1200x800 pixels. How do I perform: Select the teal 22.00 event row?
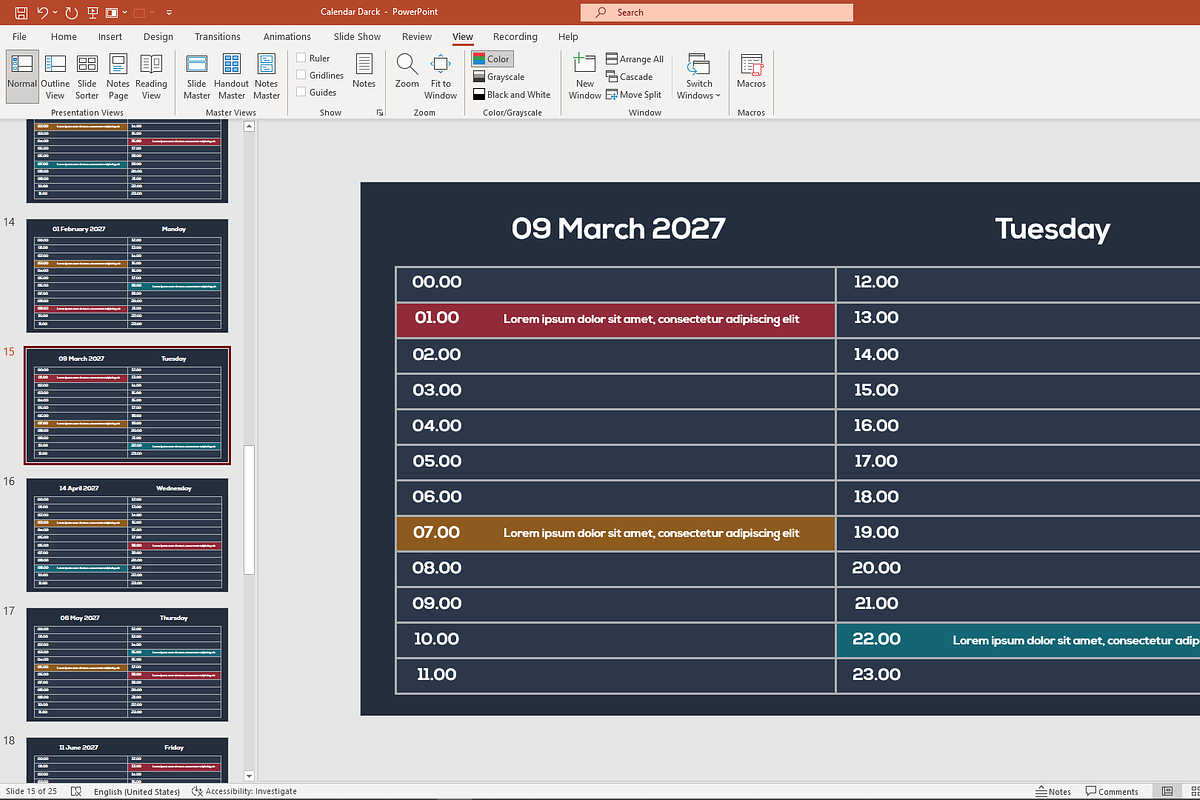pos(1018,640)
